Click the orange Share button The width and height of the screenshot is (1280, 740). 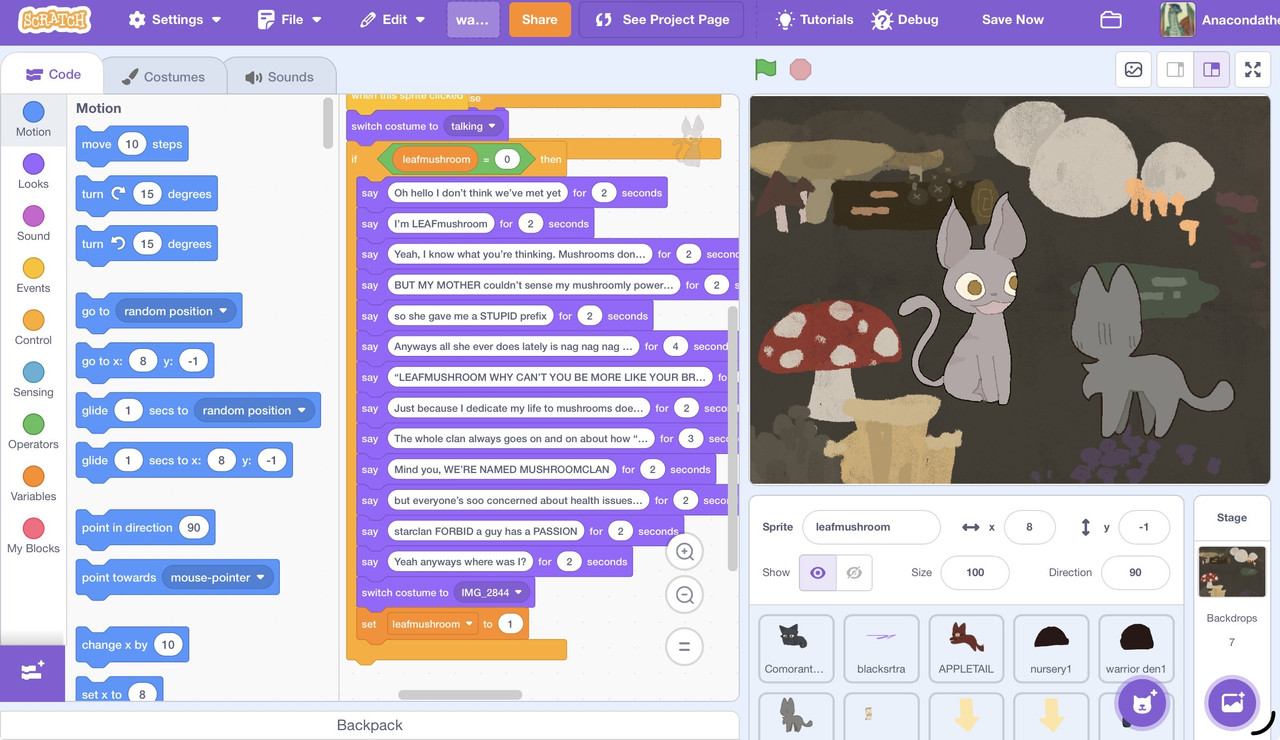[x=540, y=19]
